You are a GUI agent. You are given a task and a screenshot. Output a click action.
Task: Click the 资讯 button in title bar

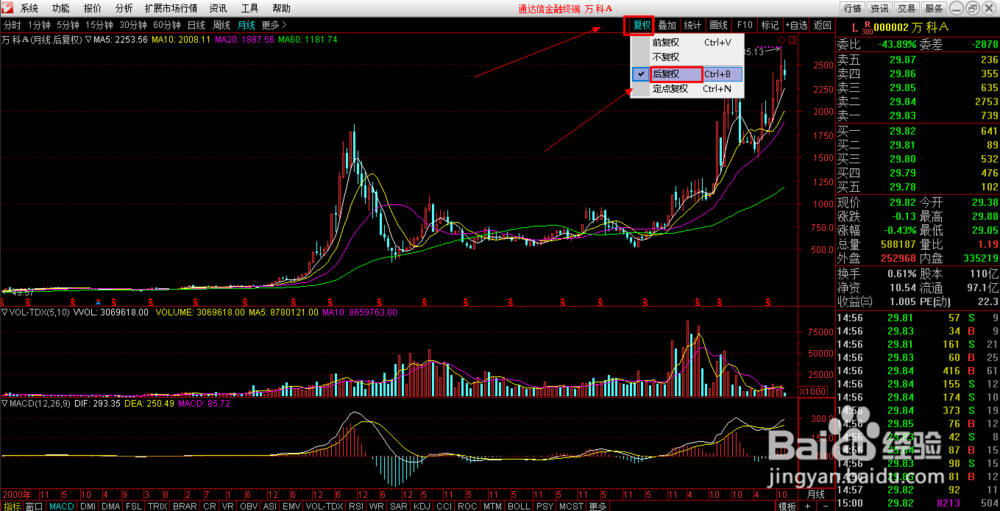[x=879, y=8]
